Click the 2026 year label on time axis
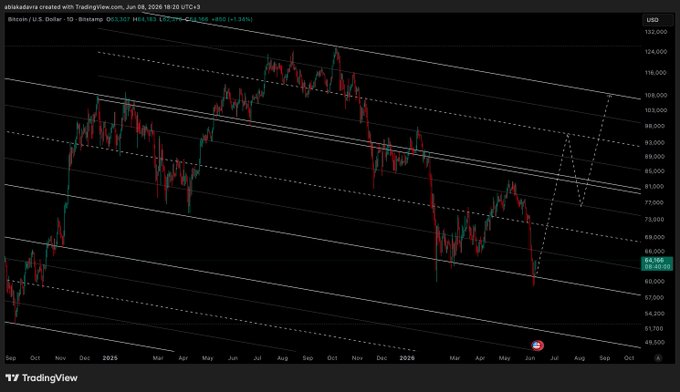The width and height of the screenshot is (680, 392). [x=407, y=358]
